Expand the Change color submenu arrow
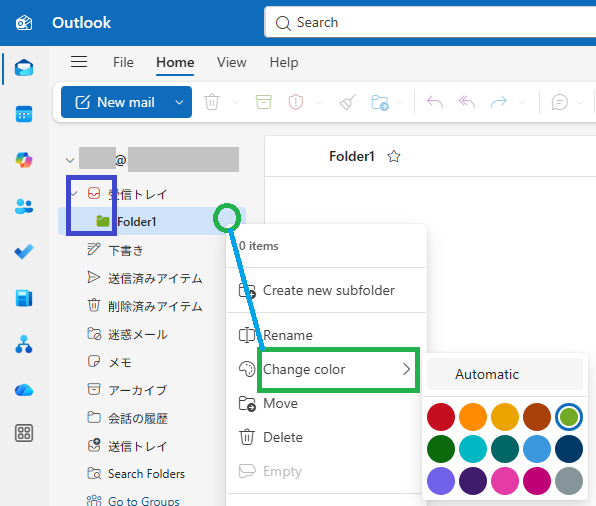The width and height of the screenshot is (596, 506). tap(406, 369)
